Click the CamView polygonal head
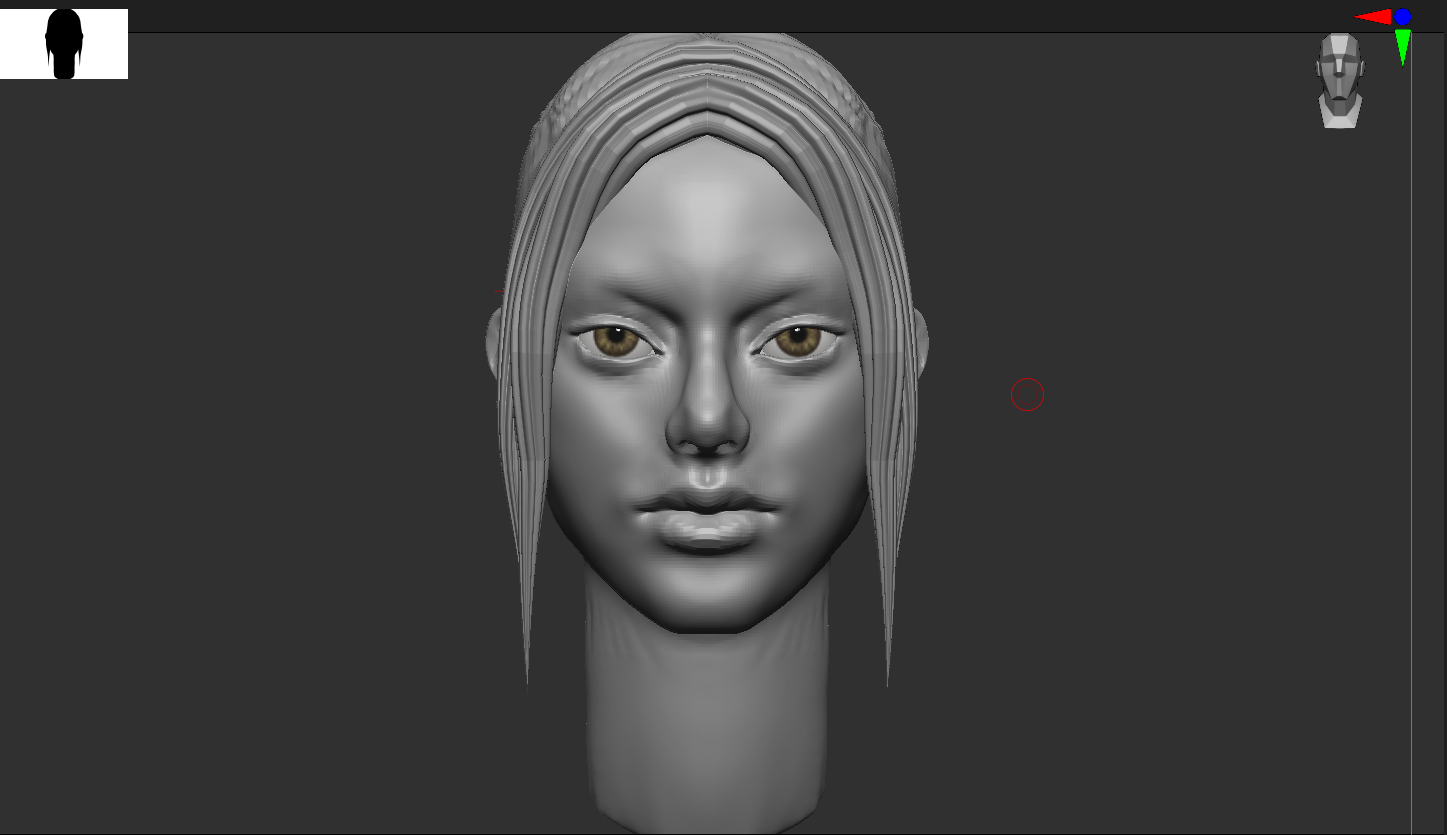1447x835 pixels. click(x=1340, y=81)
